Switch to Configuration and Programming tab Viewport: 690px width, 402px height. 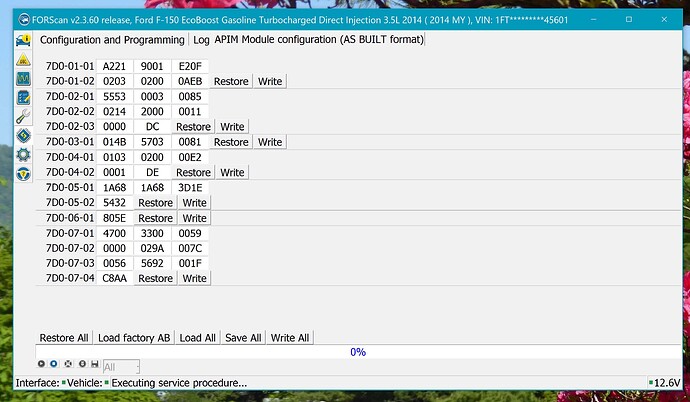click(x=112, y=40)
